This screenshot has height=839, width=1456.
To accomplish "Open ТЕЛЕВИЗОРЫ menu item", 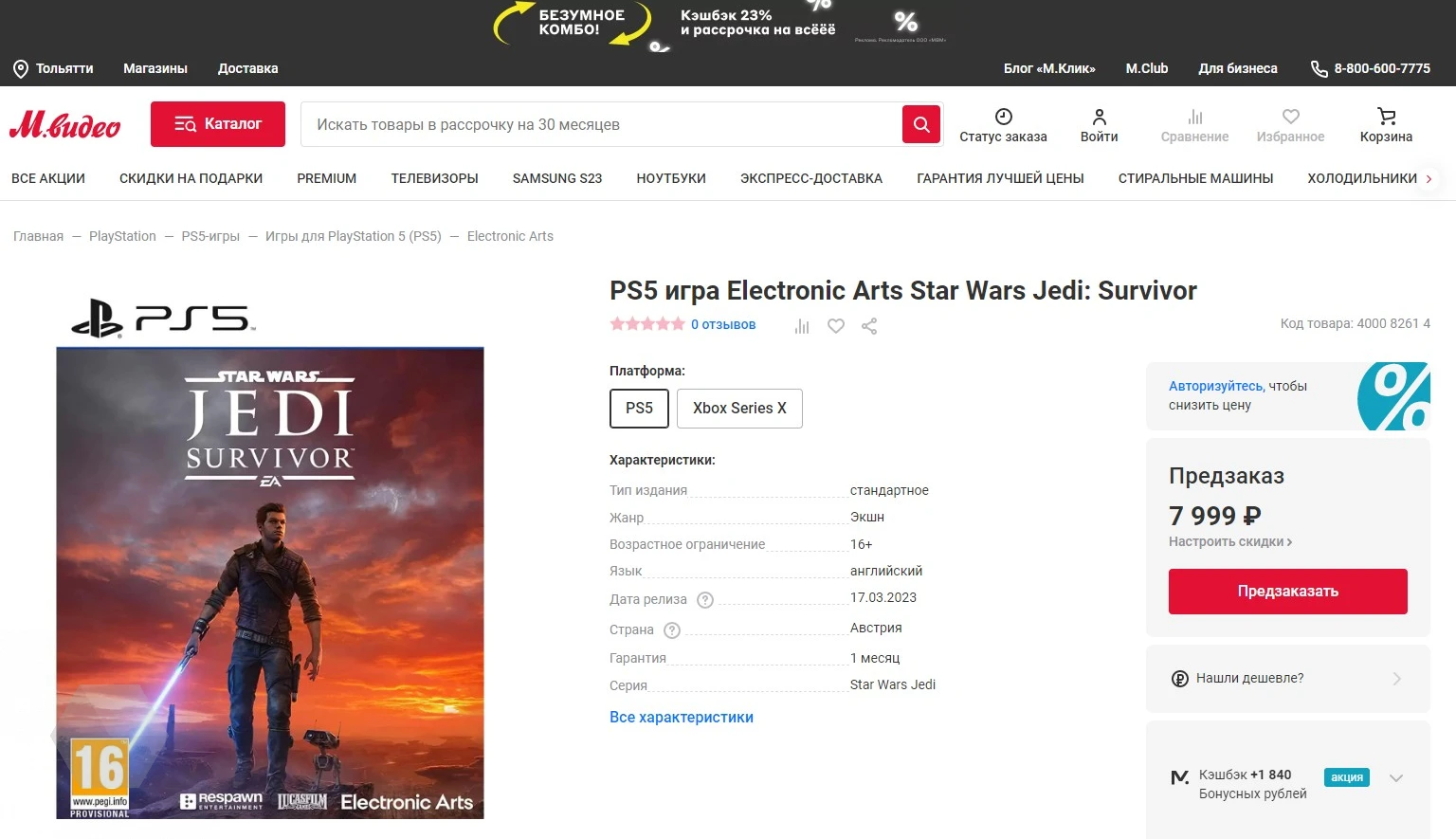I will pos(434,178).
